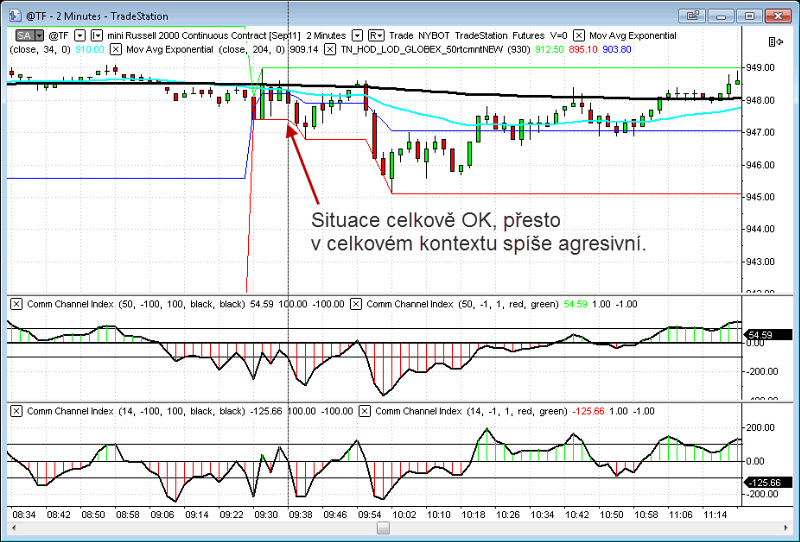Click the title bar button left of minimize
This screenshot has width=800, height=542.
tap(692, 16)
